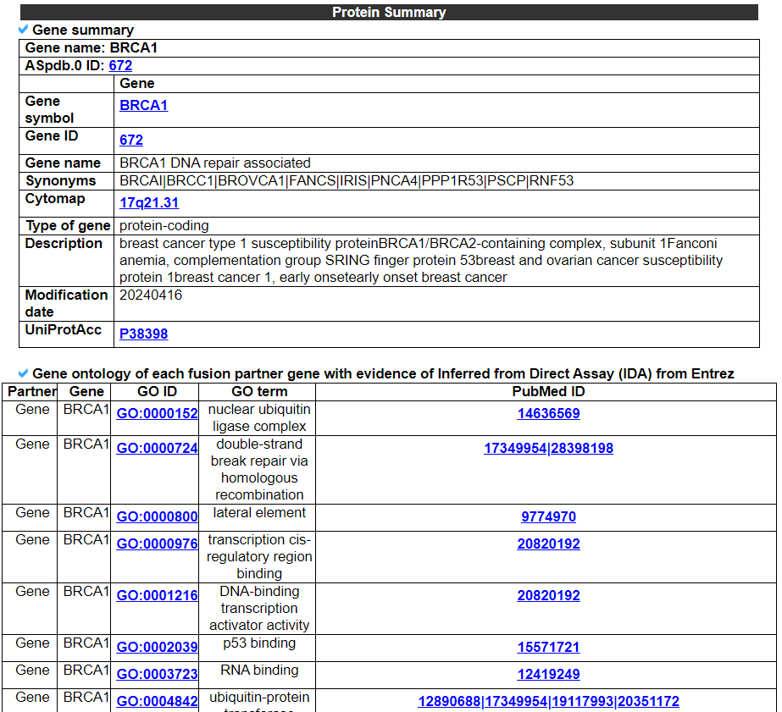Open PubMed reference 14636569

tap(548, 413)
